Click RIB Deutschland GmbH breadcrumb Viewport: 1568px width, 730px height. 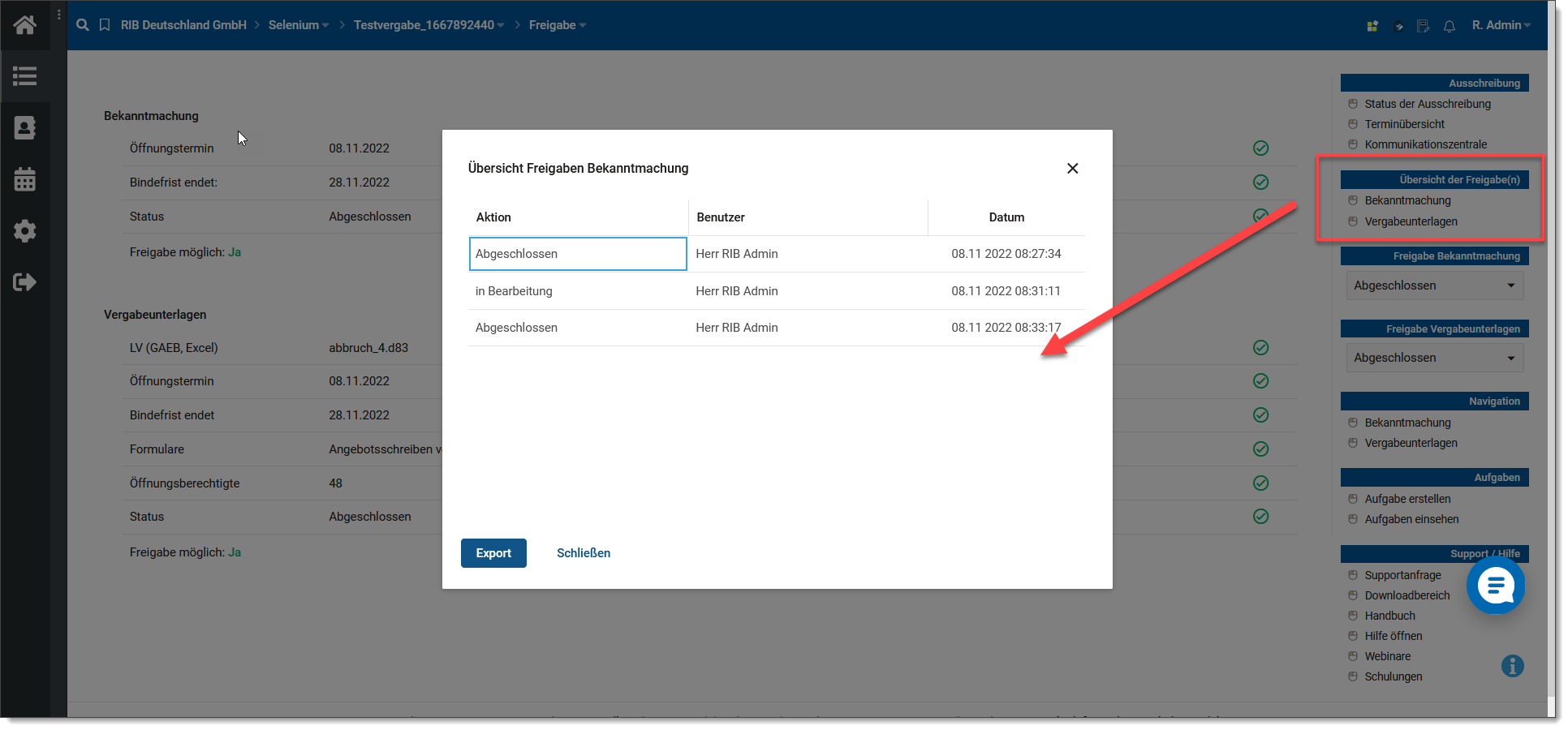coord(183,25)
